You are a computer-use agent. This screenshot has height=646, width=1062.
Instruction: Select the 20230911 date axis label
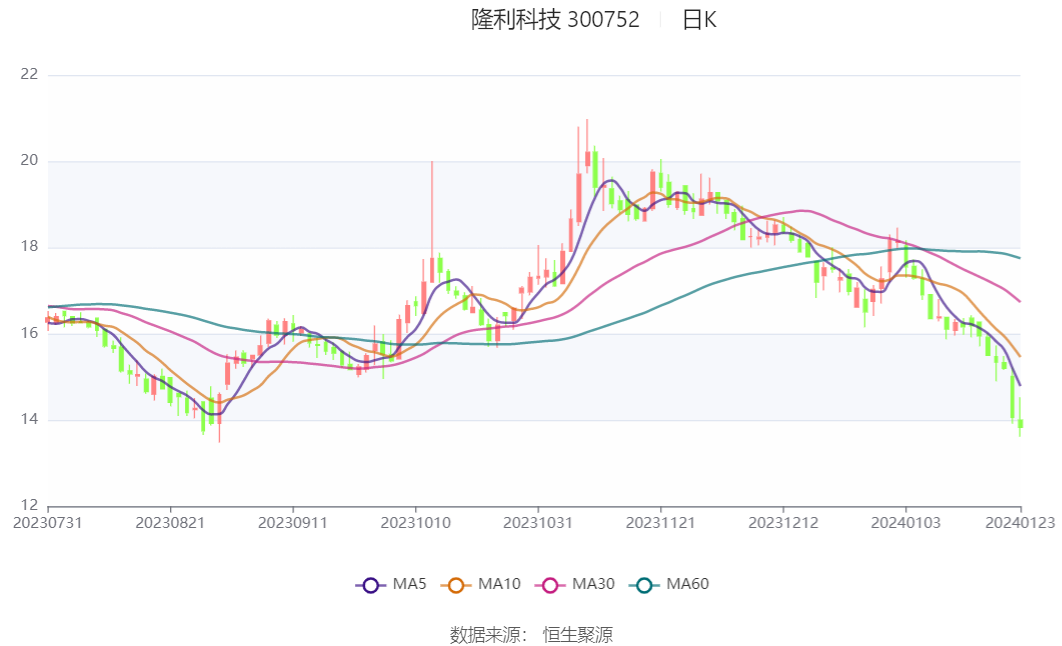pyautogui.click(x=293, y=523)
